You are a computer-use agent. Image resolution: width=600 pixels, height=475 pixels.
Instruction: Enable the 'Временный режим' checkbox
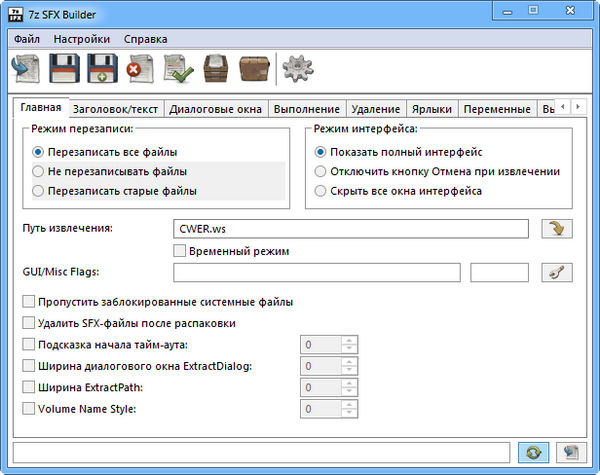tap(179, 251)
